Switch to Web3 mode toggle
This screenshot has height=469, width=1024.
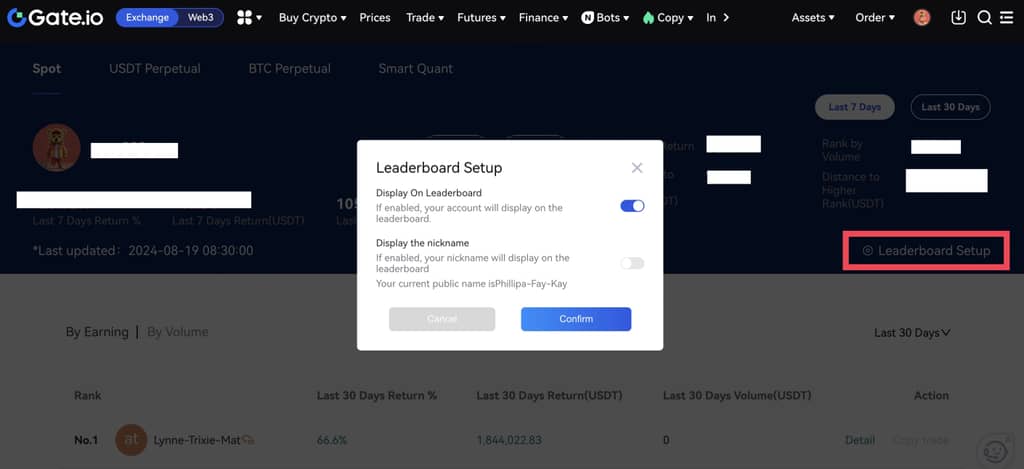pos(201,17)
